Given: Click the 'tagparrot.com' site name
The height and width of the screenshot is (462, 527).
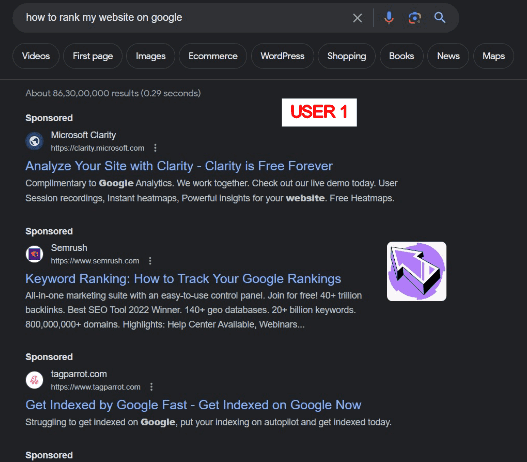Looking at the screenshot, I should [79, 374].
